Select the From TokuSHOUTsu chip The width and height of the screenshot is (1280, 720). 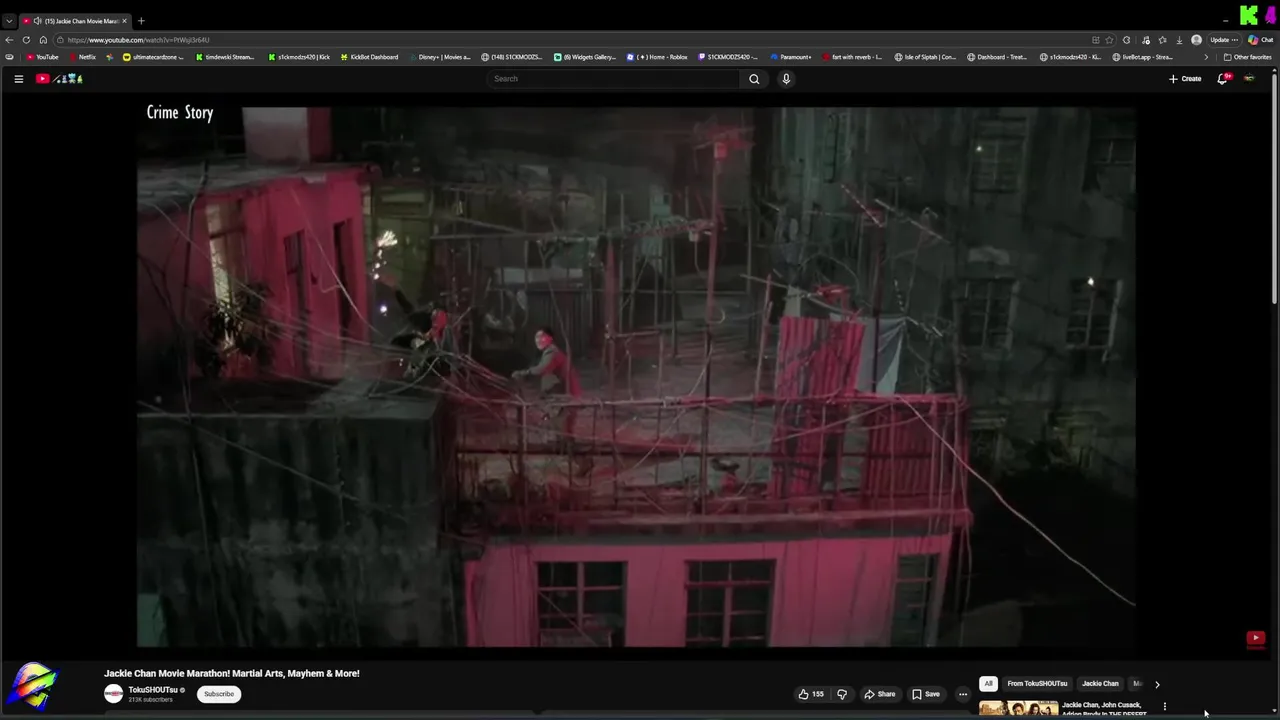1037,684
